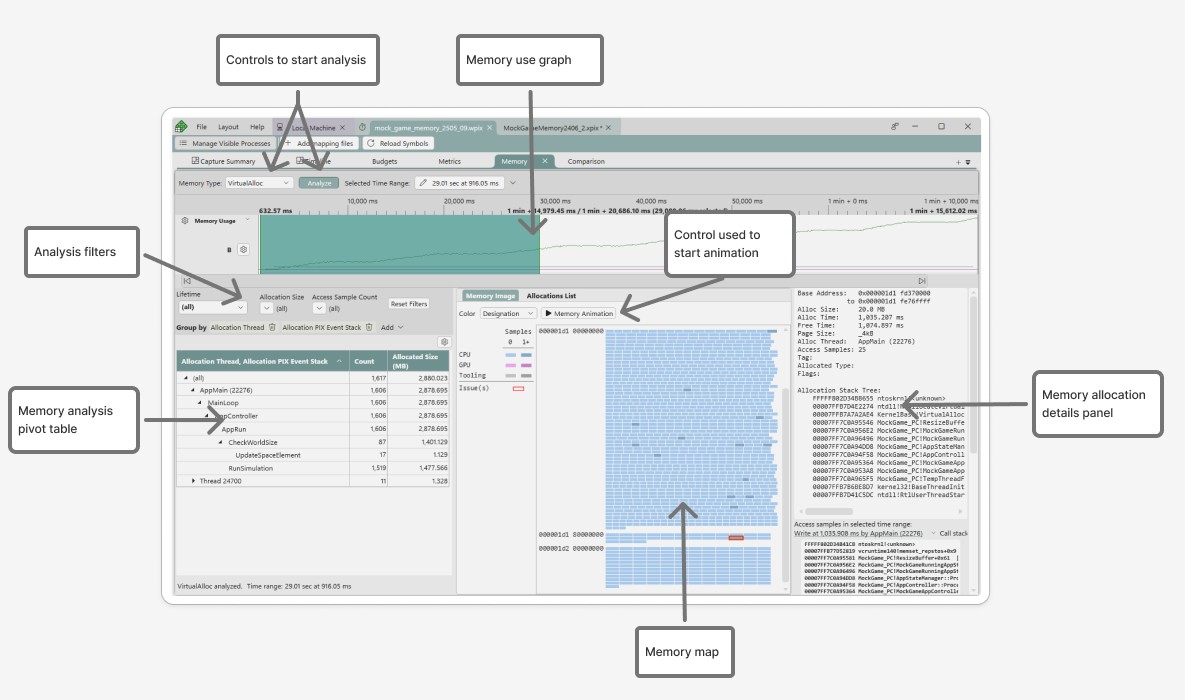
Task: Collapse the CheckWorldSize tree node
Action: [220, 442]
